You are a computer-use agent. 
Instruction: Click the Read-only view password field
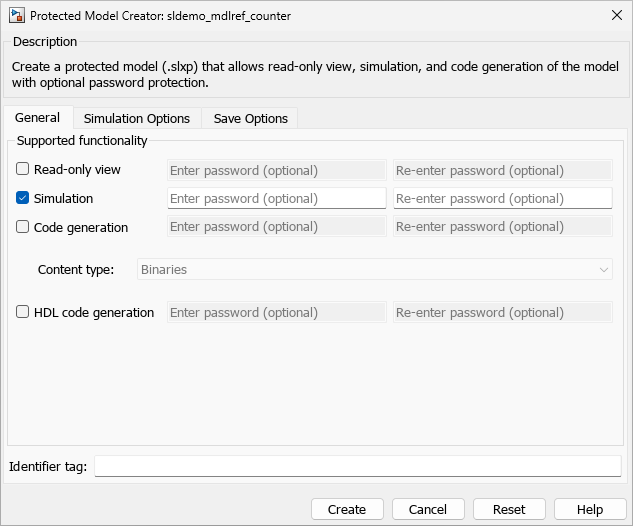(x=276, y=170)
